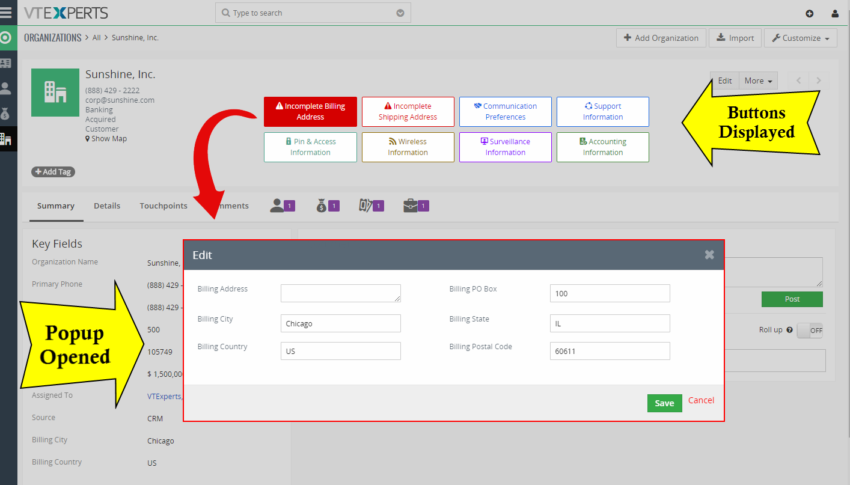Open the organizations building sidebar icon
Screen dimensions: 850x485
6,139
